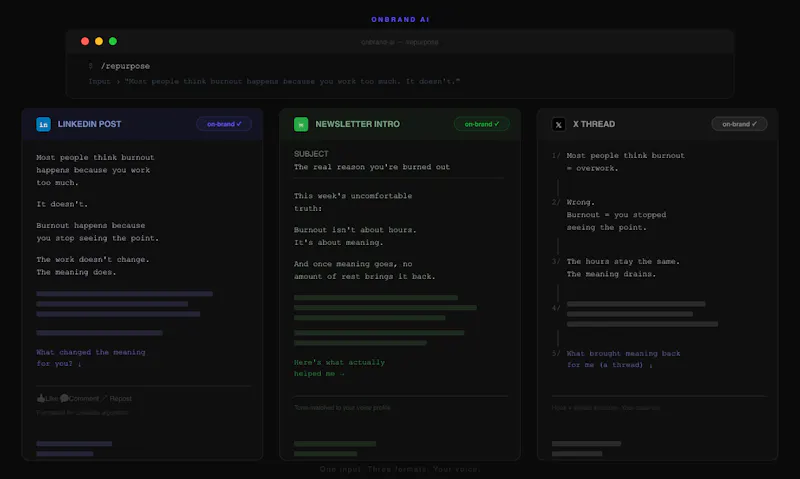This screenshot has height=479, width=800.
Task: Click thread item 1 "Most people think burnout = overwork."
Action: pos(626,162)
